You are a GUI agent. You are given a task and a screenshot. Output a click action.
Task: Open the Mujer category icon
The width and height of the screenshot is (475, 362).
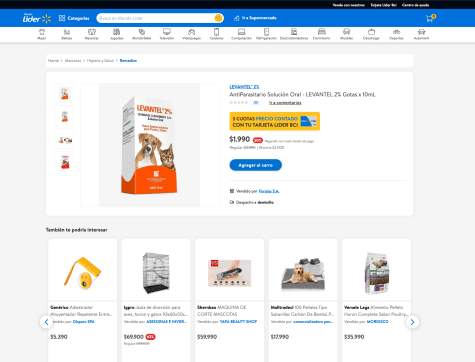click(x=42, y=34)
